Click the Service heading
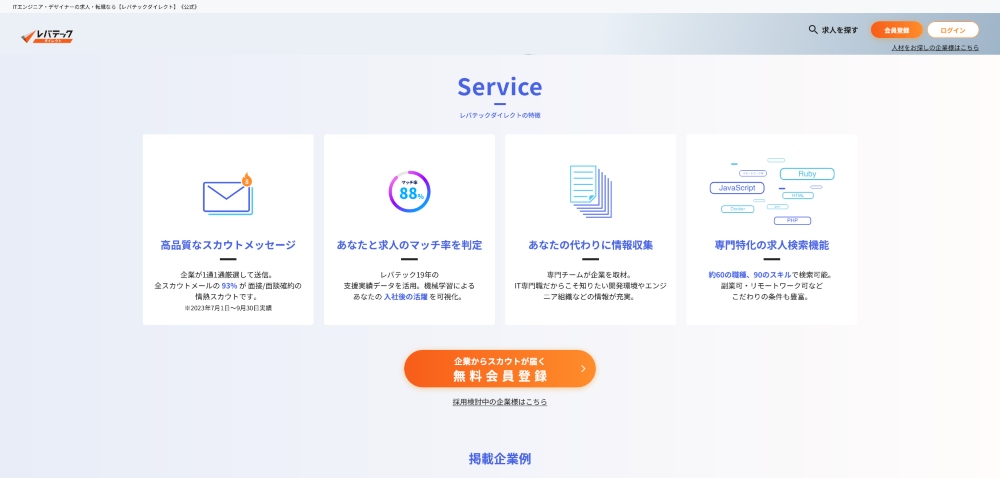1000x478 pixels. (x=500, y=87)
